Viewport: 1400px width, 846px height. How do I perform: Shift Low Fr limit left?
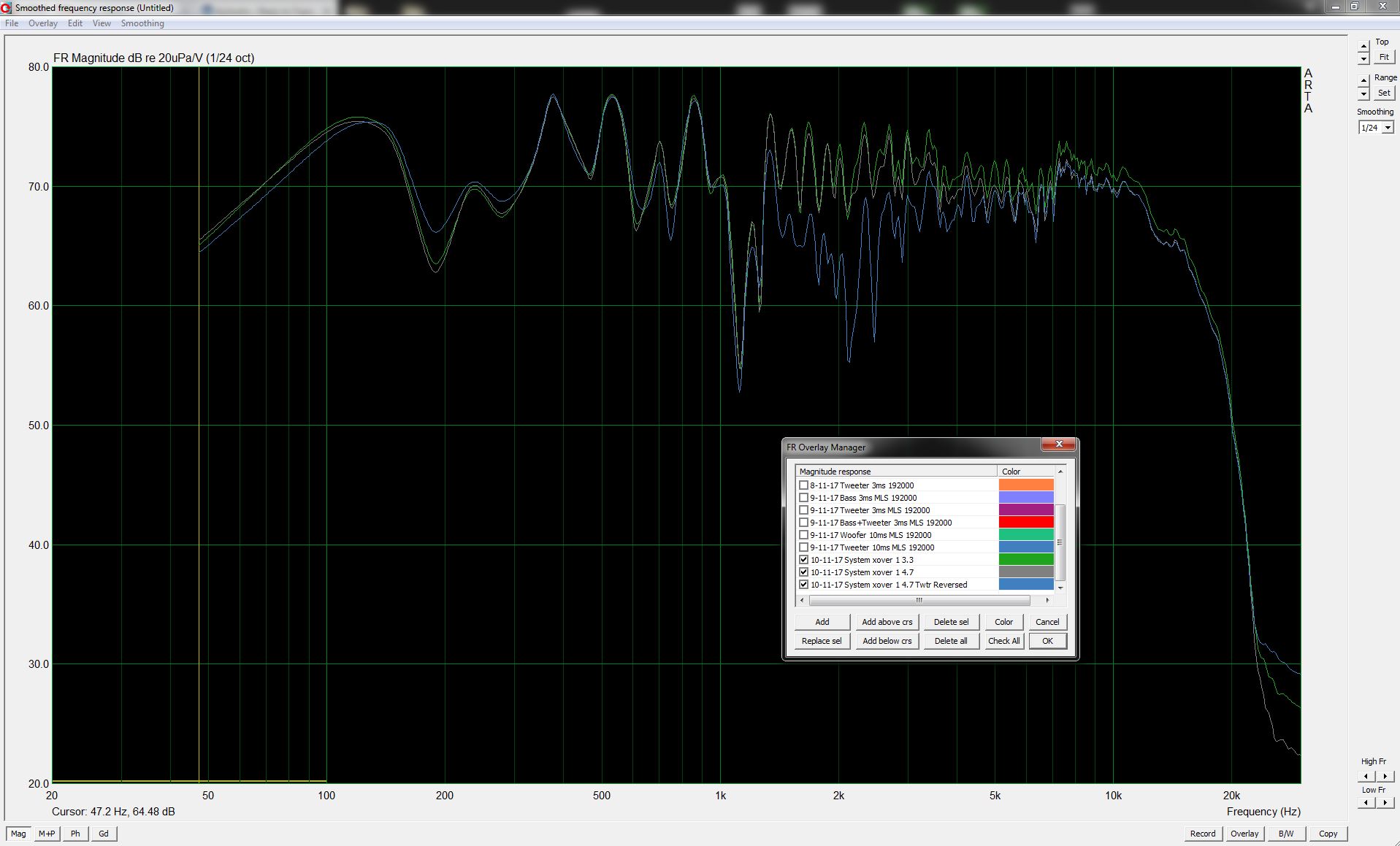coord(1366,802)
